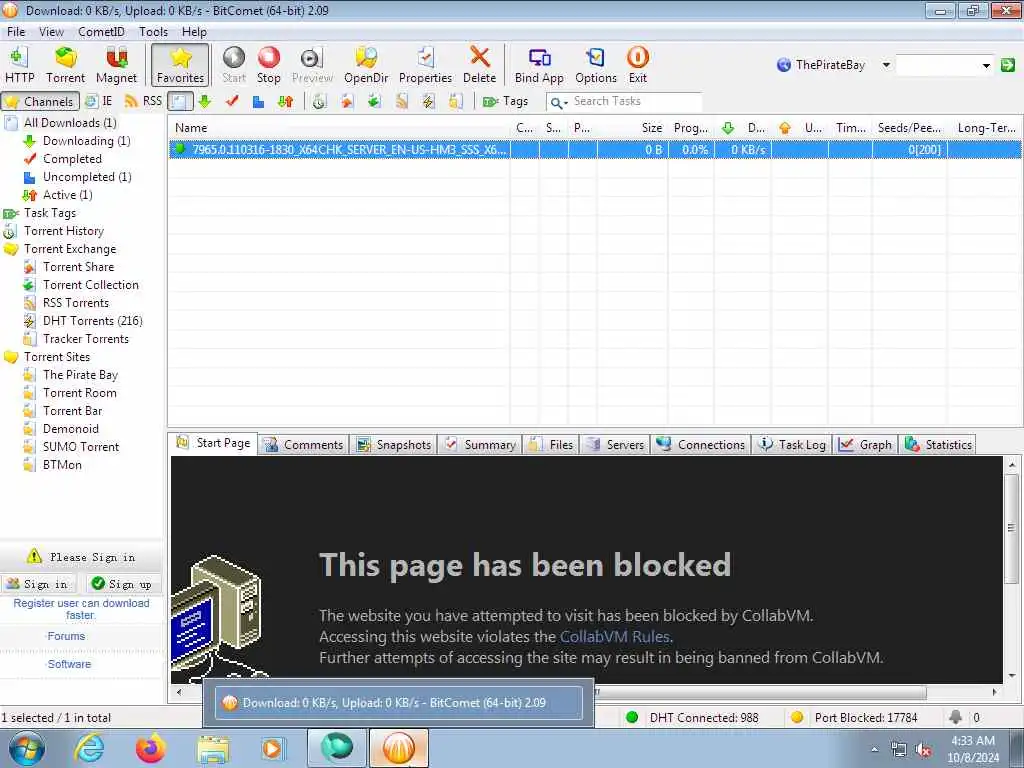Switch to the Connections tab
This screenshot has height=768, width=1024.
[701, 445]
